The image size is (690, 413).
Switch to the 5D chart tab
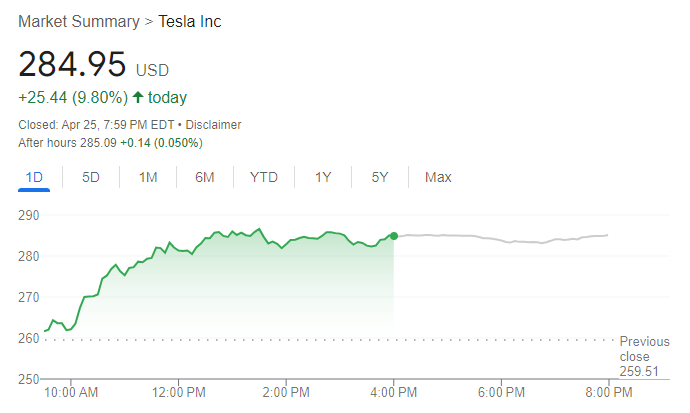tap(91, 178)
